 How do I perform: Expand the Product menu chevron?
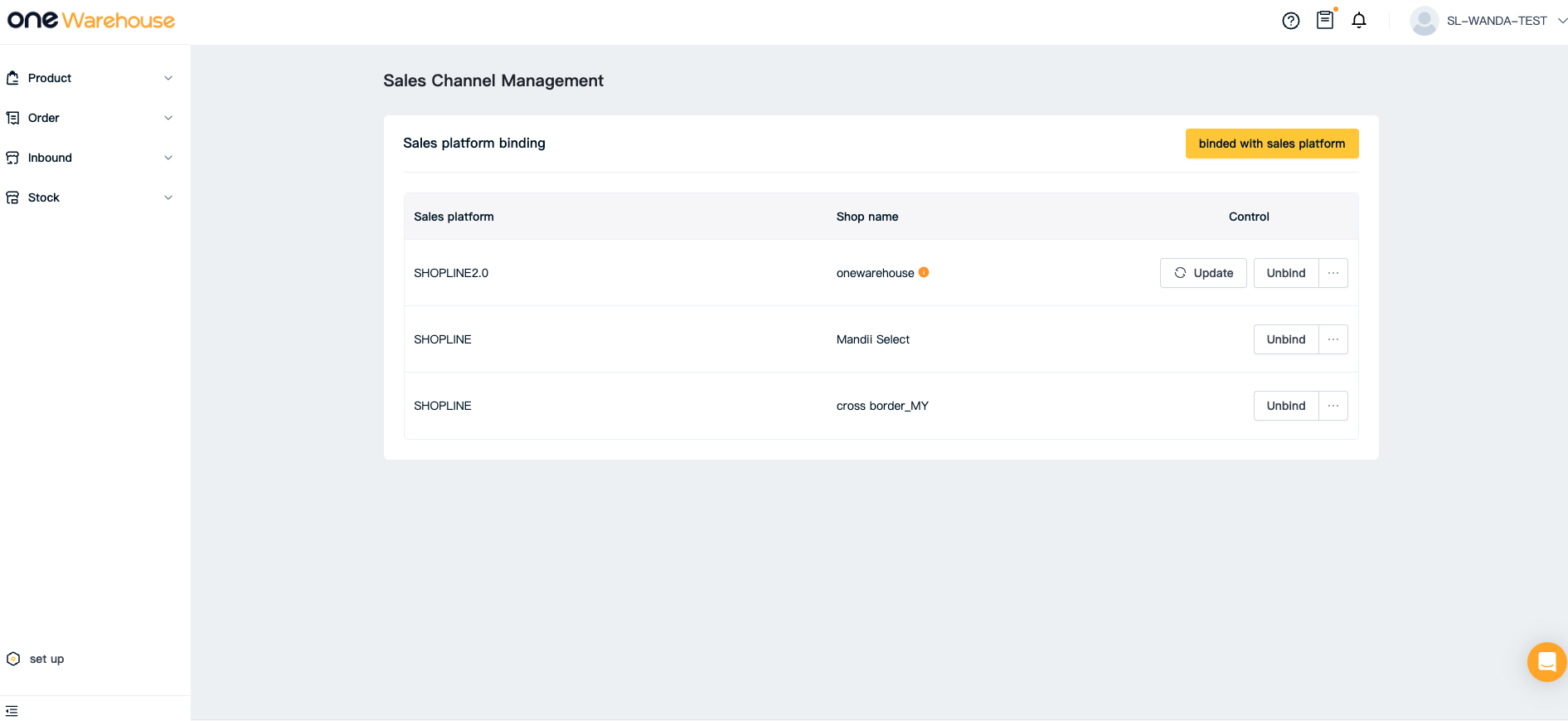tap(168, 78)
